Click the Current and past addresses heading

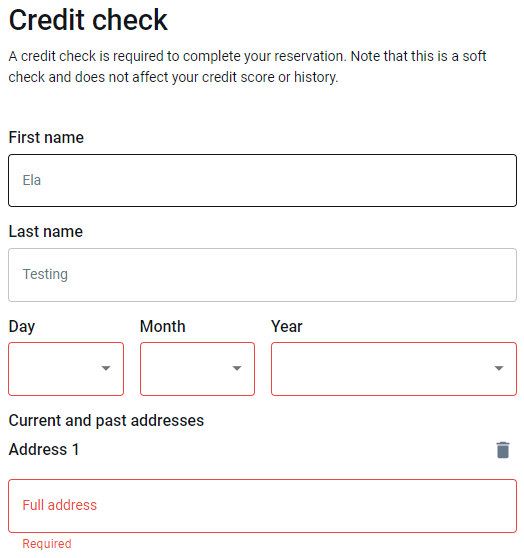point(106,421)
